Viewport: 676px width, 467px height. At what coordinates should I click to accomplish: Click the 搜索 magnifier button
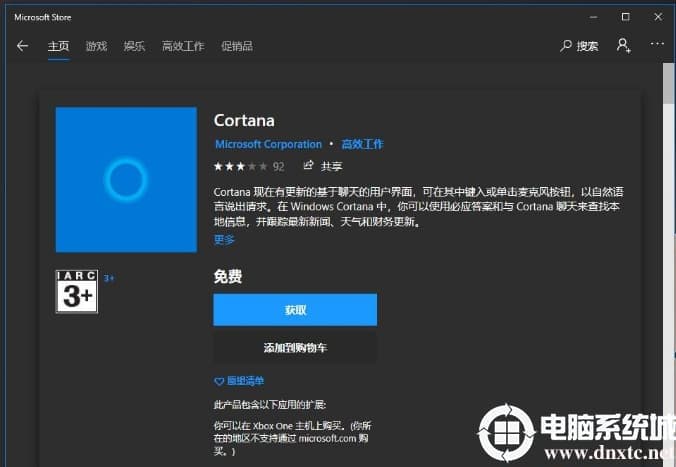pyautogui.click(x=579, y=45)
